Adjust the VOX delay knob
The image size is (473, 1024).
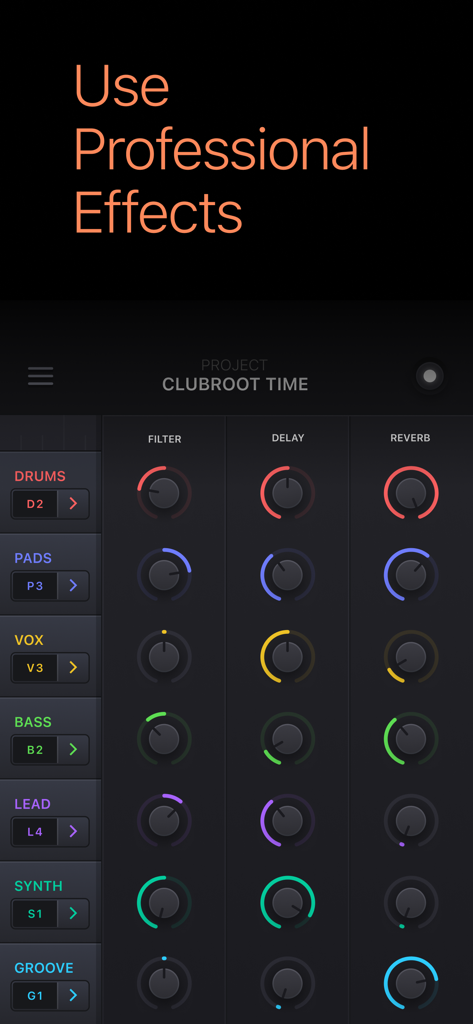click(287, 657)
